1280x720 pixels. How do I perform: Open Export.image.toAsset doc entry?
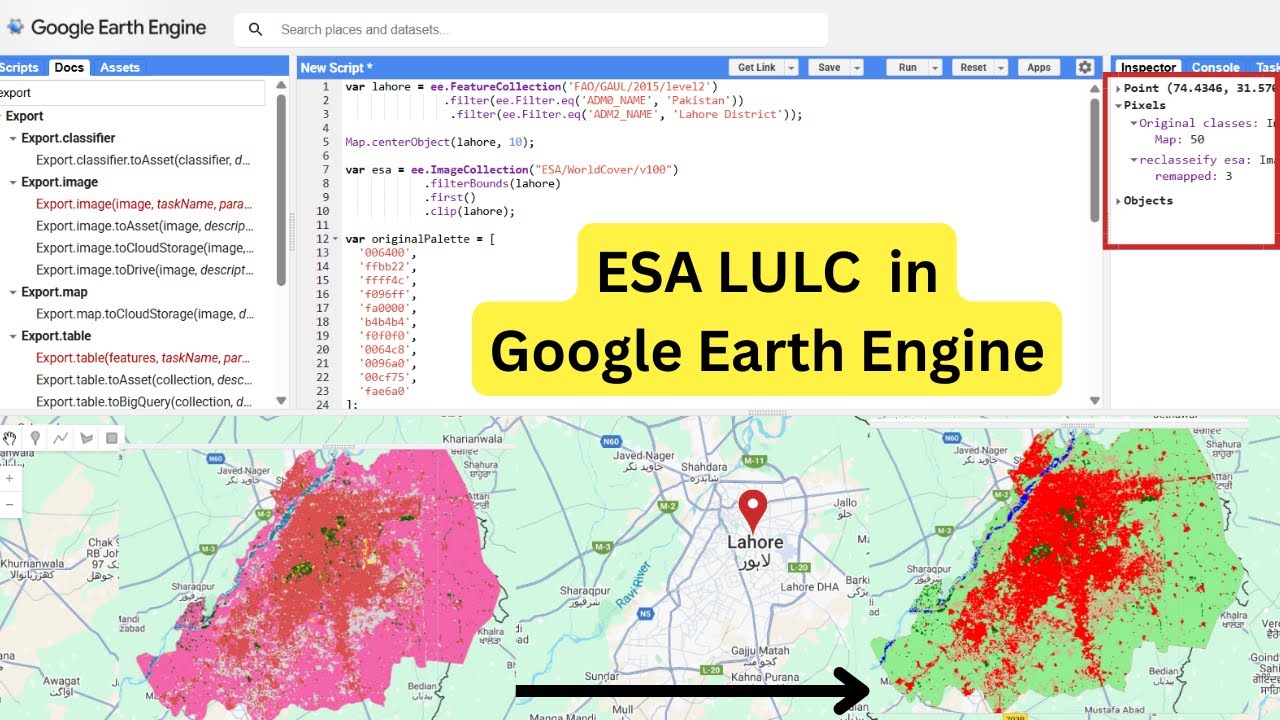[143, 226]
